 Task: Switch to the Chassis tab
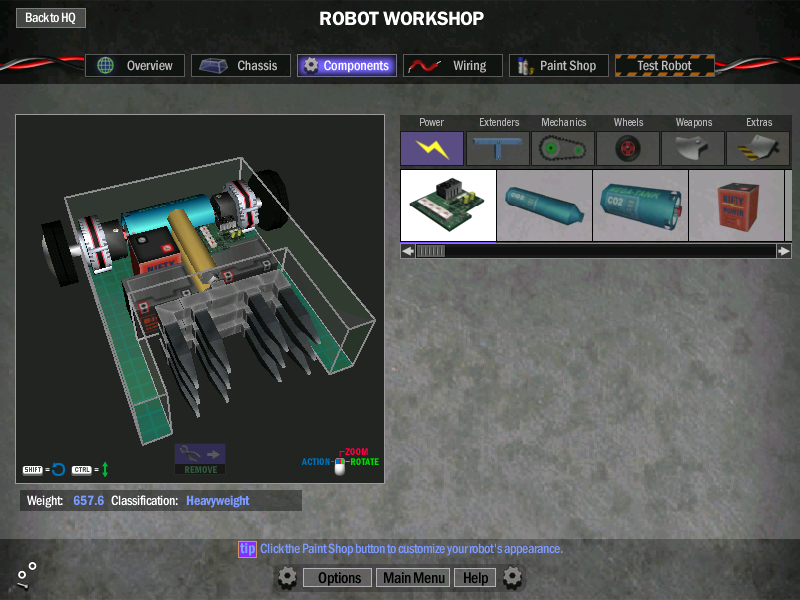pyautogui.click(x=241, y=66)
